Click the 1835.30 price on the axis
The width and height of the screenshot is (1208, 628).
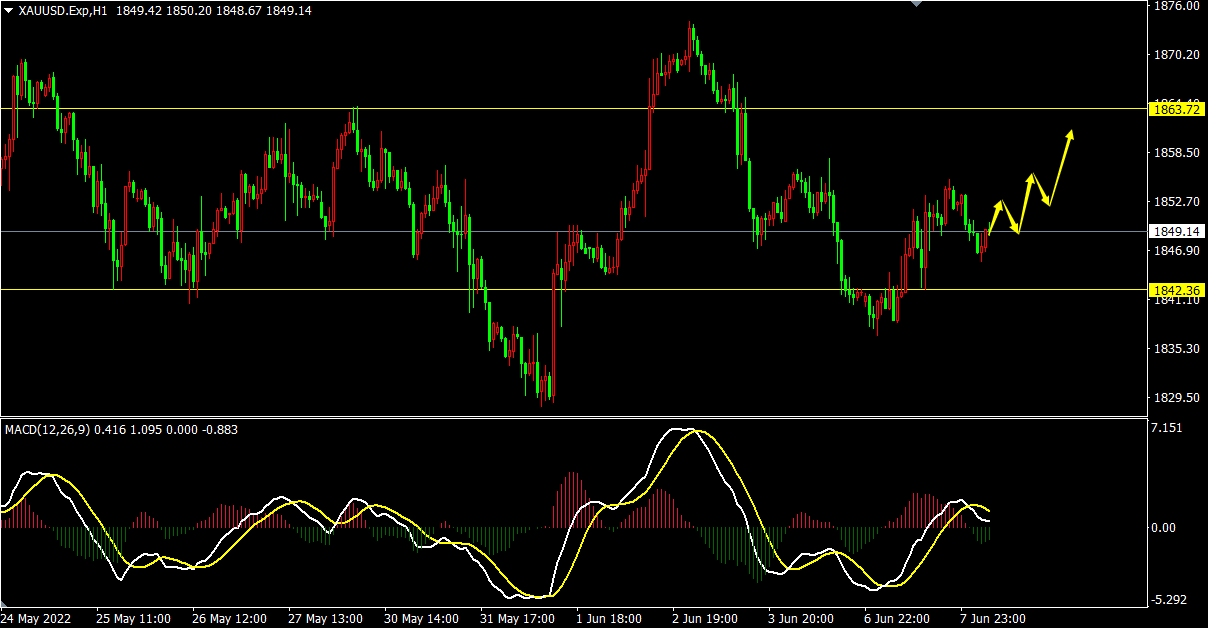tap(1176, 349)
